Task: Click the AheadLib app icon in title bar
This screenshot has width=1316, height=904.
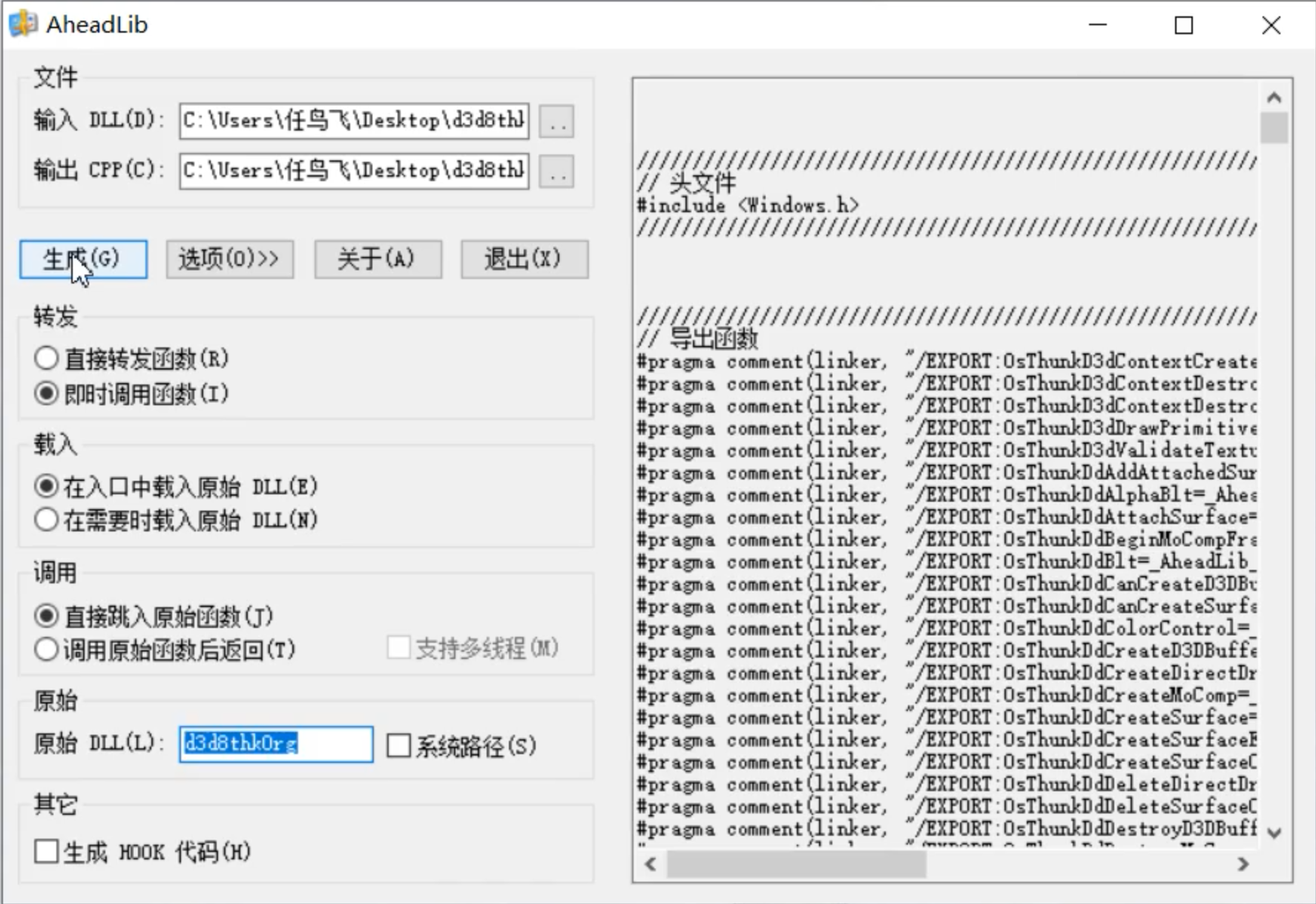Action: pyautogui.click(x=23, y=24)
